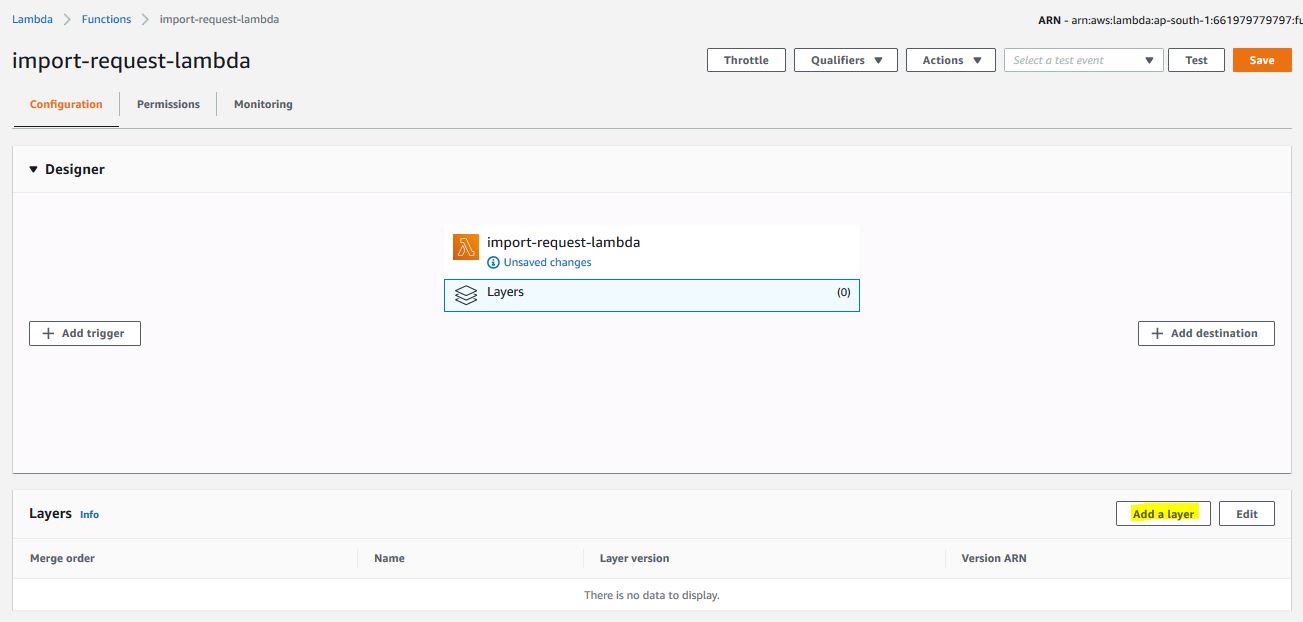The width and height of the screenshot is (1303, 622).
Task: Collapse the Designer section triangle
Action: click(x=33, y=170)
